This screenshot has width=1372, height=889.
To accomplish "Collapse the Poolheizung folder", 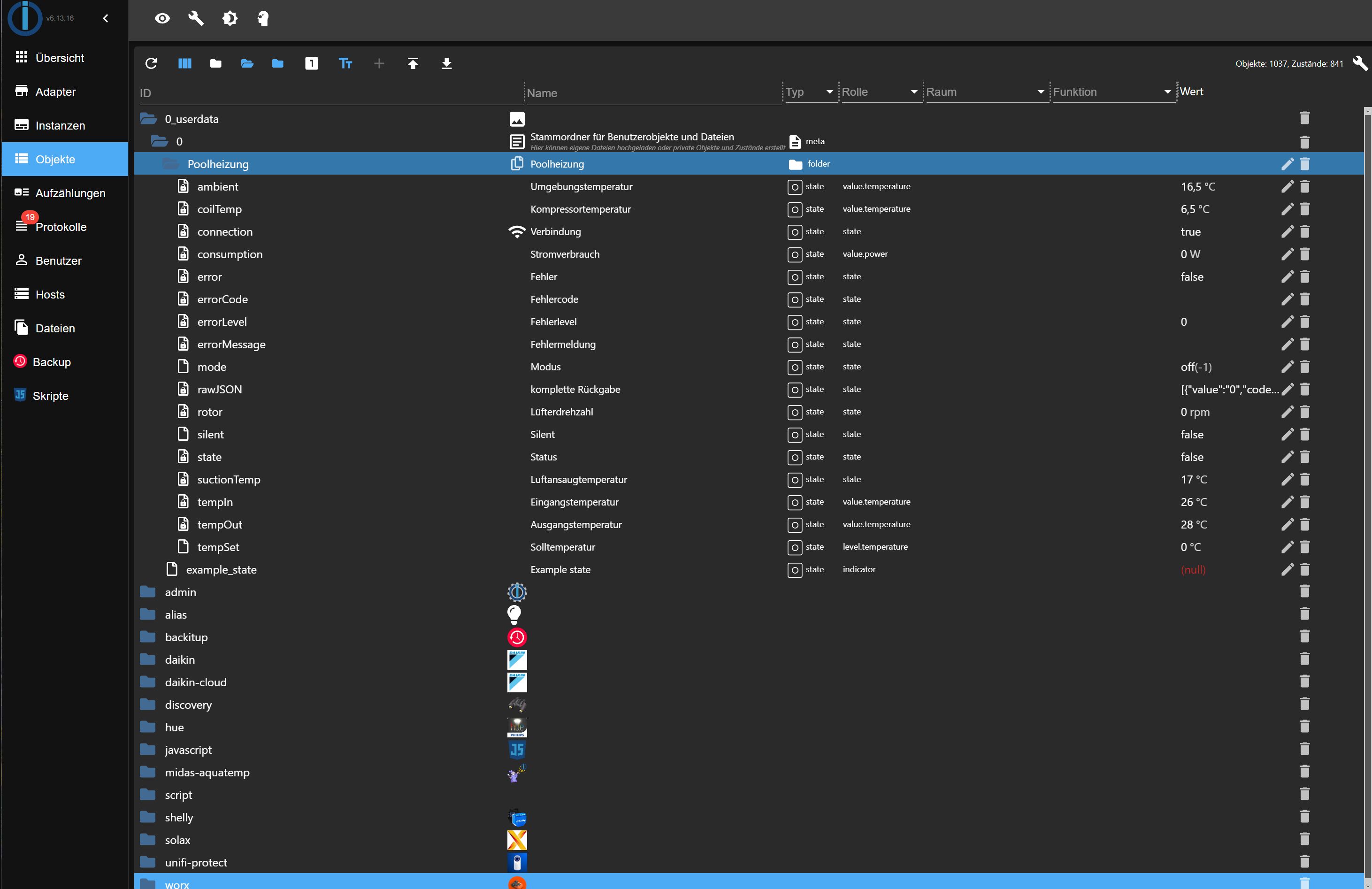I will [x=171, y=164].
